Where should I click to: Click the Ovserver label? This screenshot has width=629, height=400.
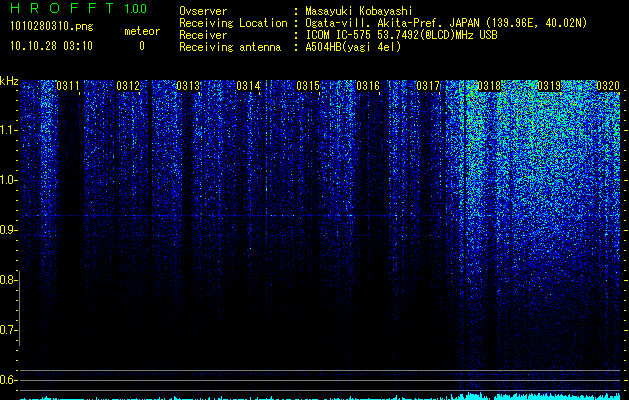click(x=203, y=11)
